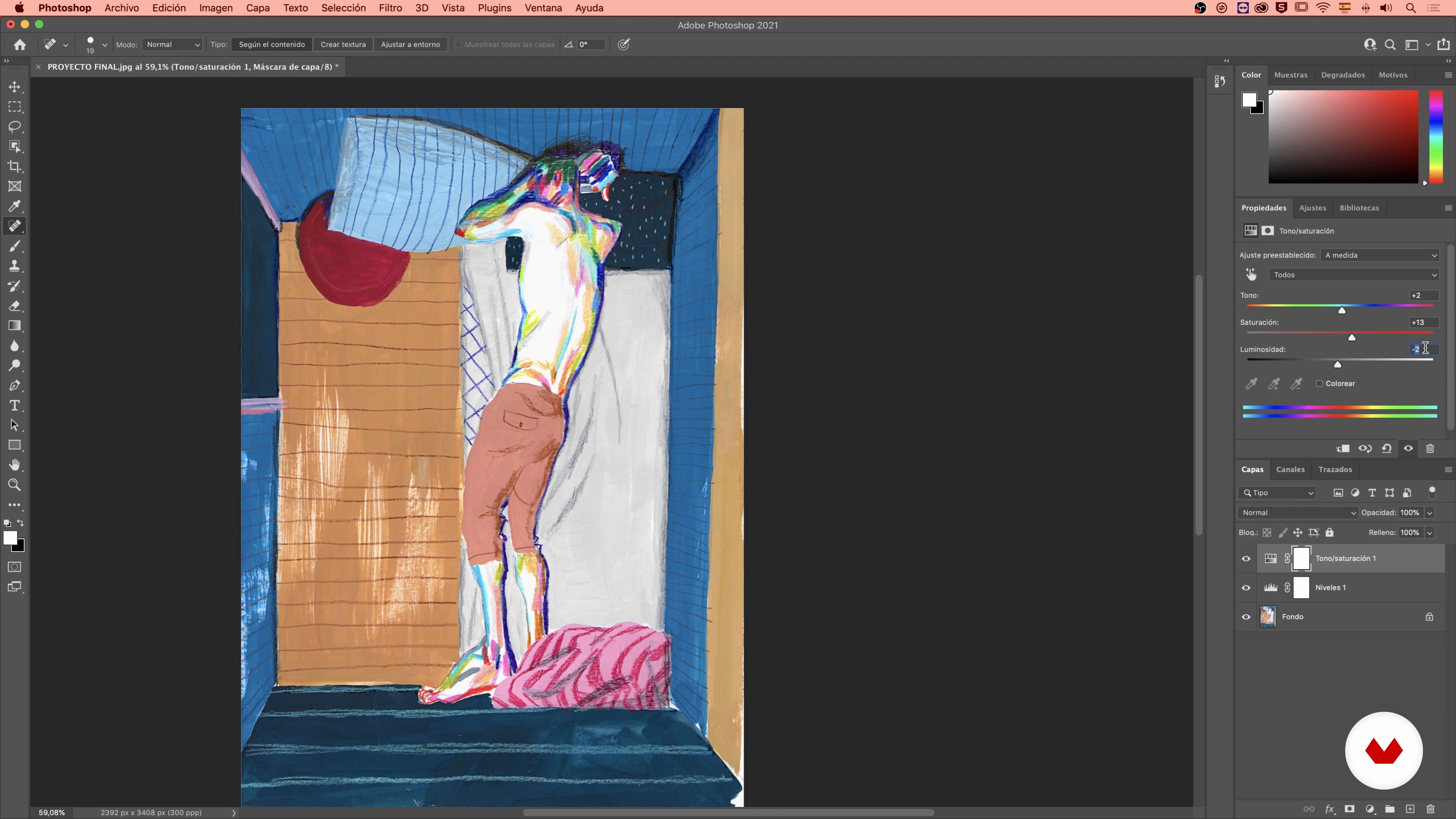
Task: Click the foreground color swatch in toolbar
Action: pyautogui.click(x=10, y=538)
